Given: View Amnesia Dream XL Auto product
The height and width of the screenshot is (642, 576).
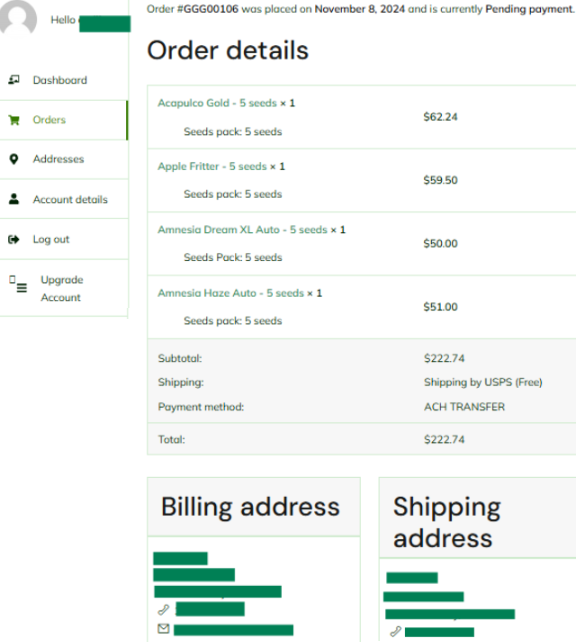Looking at the screenshot, I should [243, 230].
